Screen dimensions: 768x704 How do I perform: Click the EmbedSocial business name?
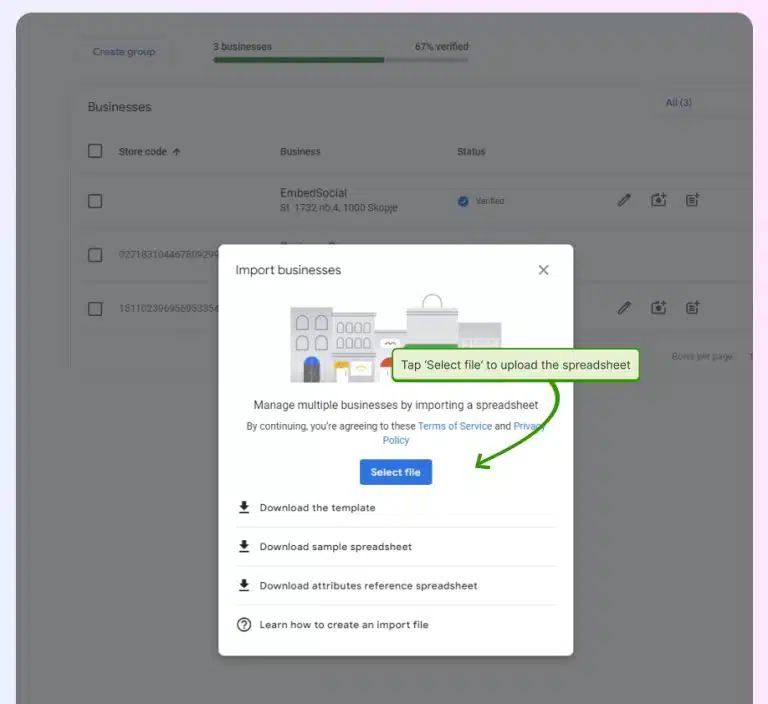(313, 193)
